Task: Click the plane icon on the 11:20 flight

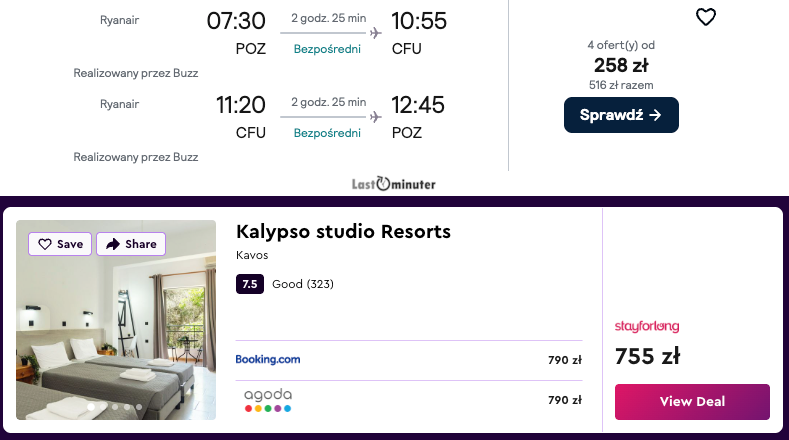Action: 376,116
